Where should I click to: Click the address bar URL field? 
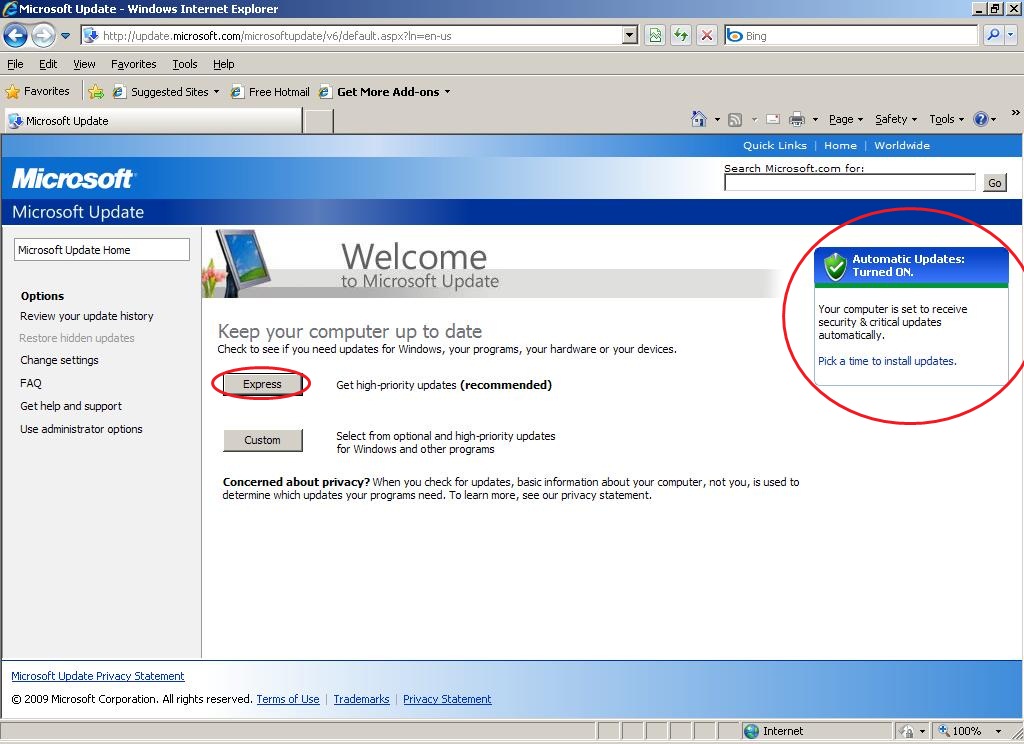tap(352, 36)
